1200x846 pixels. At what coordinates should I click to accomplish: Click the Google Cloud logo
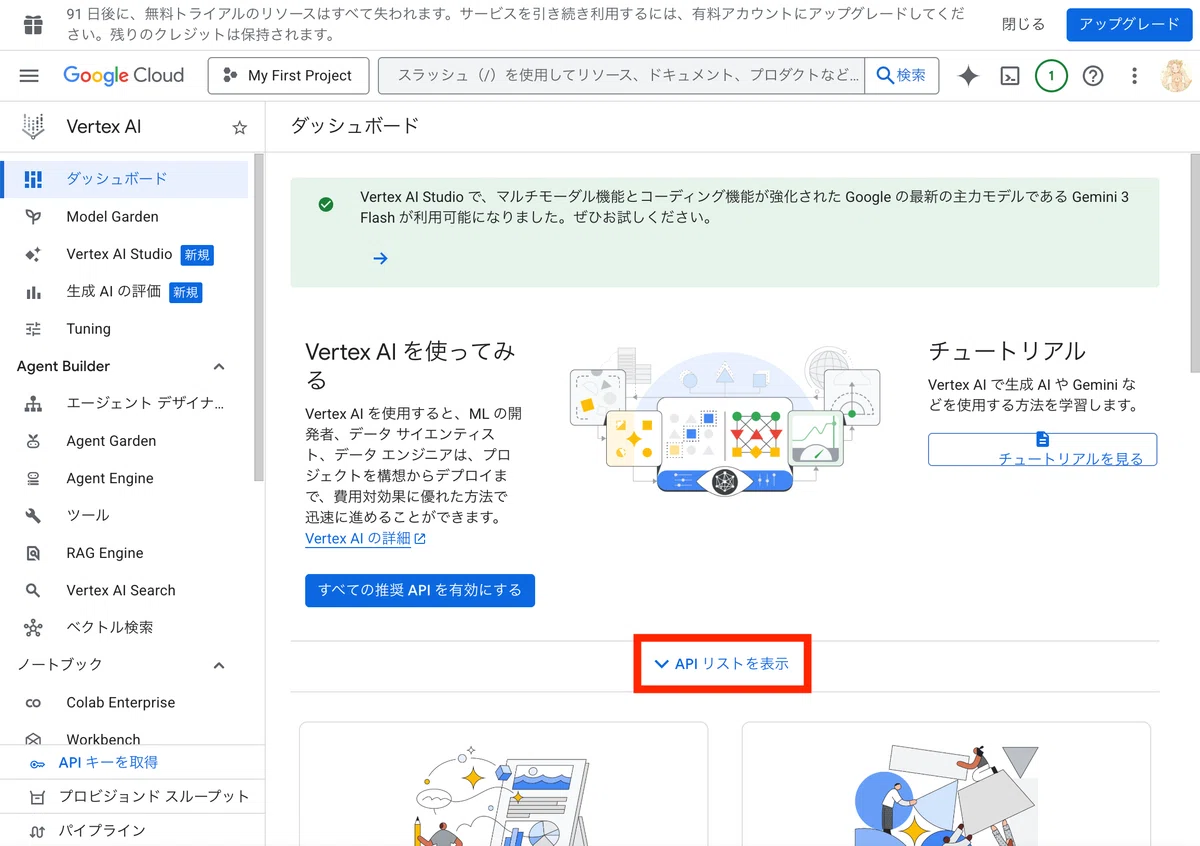tap(123, 75)
